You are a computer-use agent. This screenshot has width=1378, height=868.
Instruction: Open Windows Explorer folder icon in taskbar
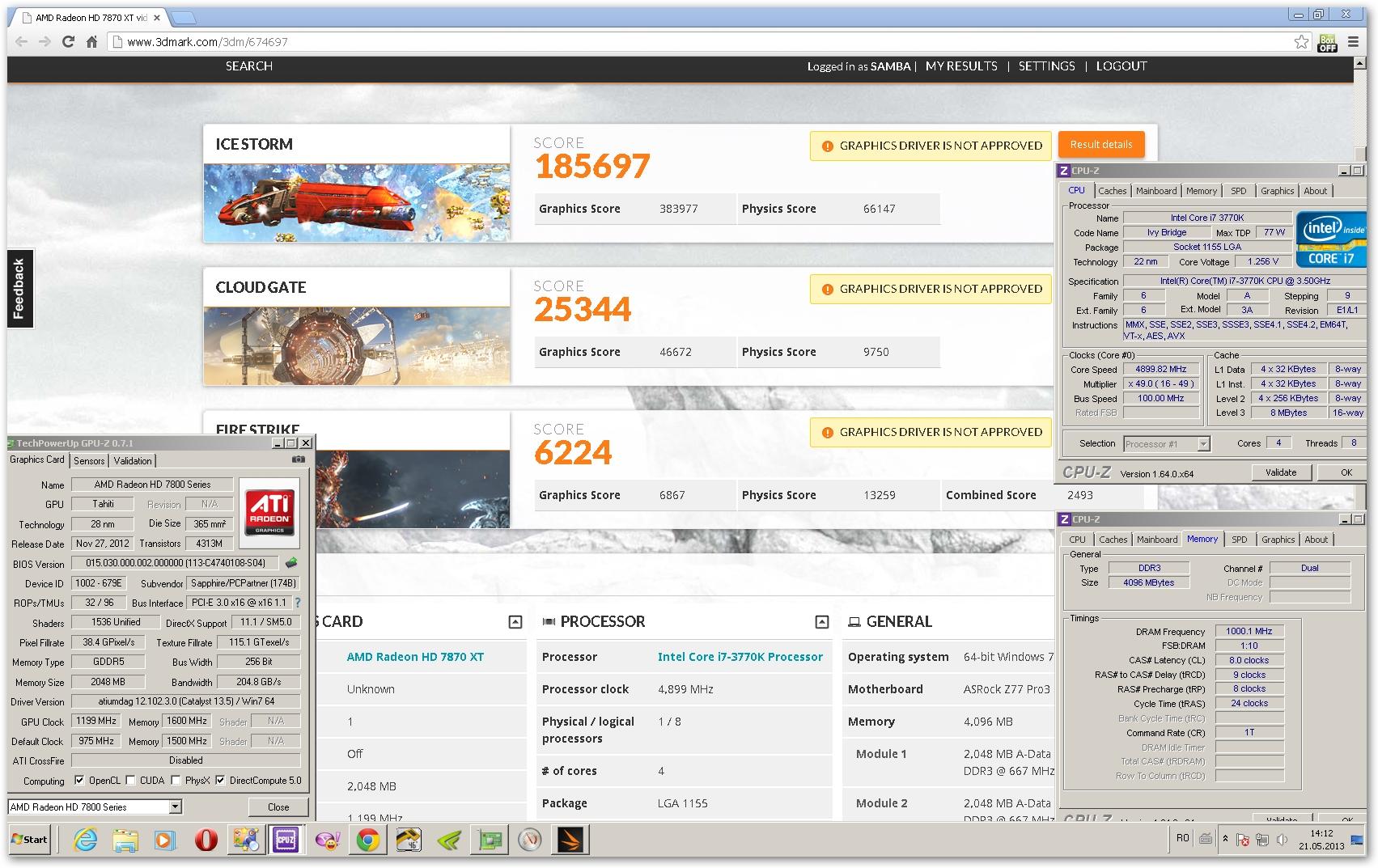point(125,840)
